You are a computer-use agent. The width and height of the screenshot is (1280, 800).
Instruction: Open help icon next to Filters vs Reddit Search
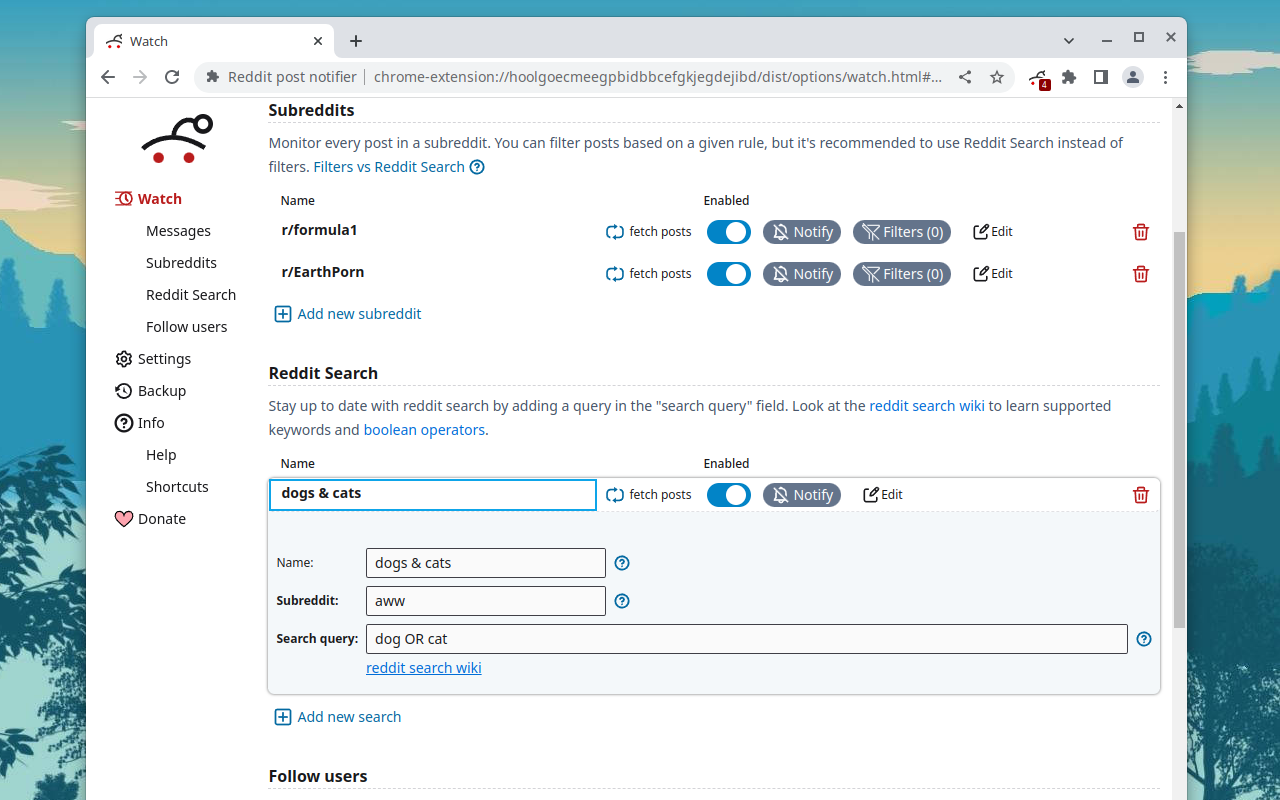[477, 167]
